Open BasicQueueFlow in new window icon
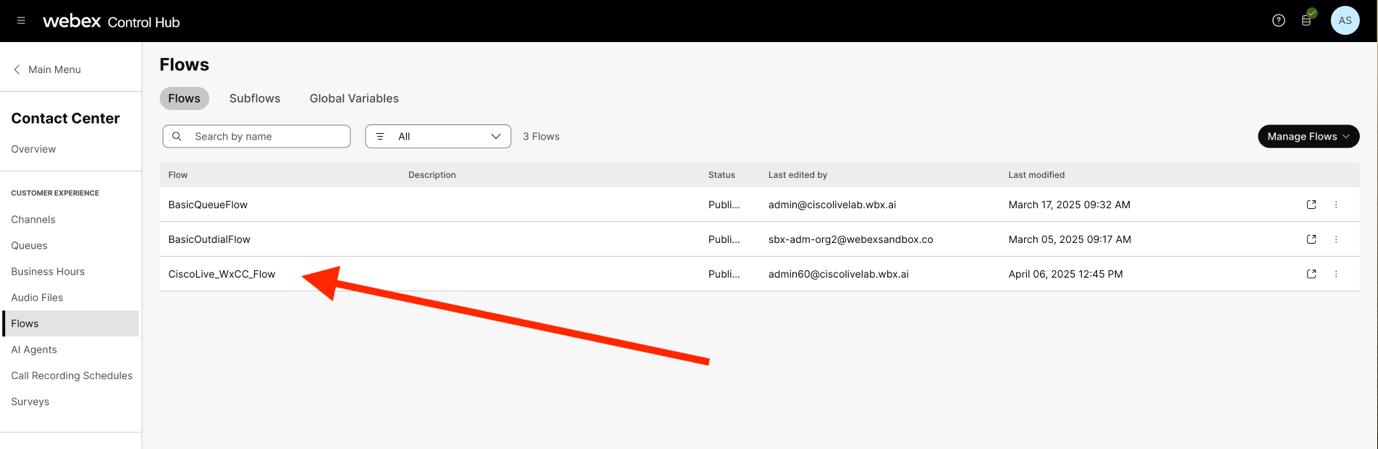Image resolution: width=1378 pixels, height=449 pixels. [1311, 205]
